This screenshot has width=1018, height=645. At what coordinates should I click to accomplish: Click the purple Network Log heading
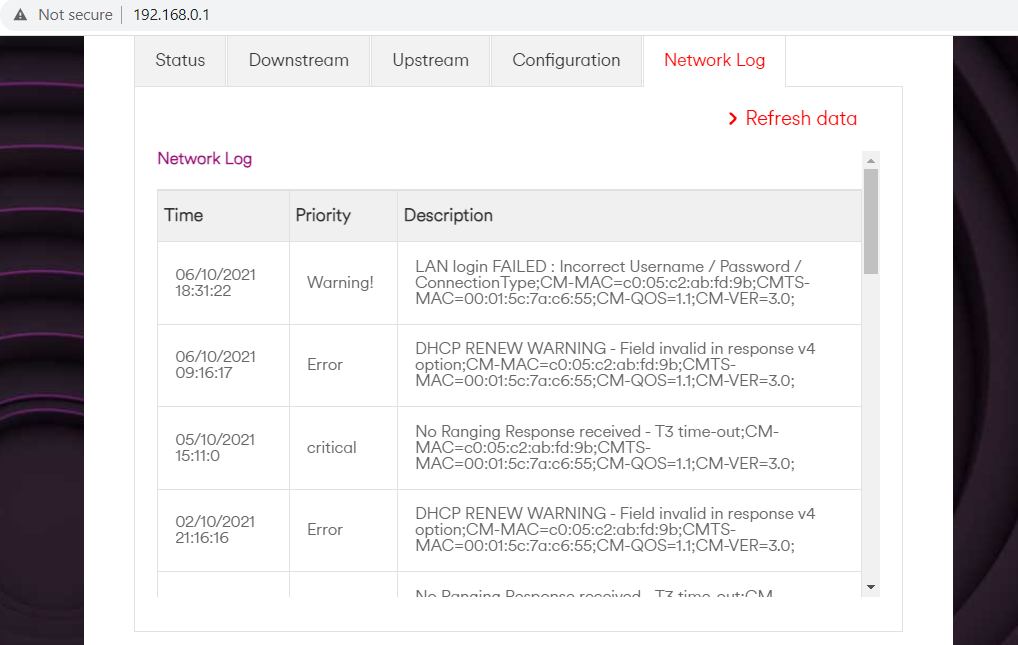click(204, 158)
